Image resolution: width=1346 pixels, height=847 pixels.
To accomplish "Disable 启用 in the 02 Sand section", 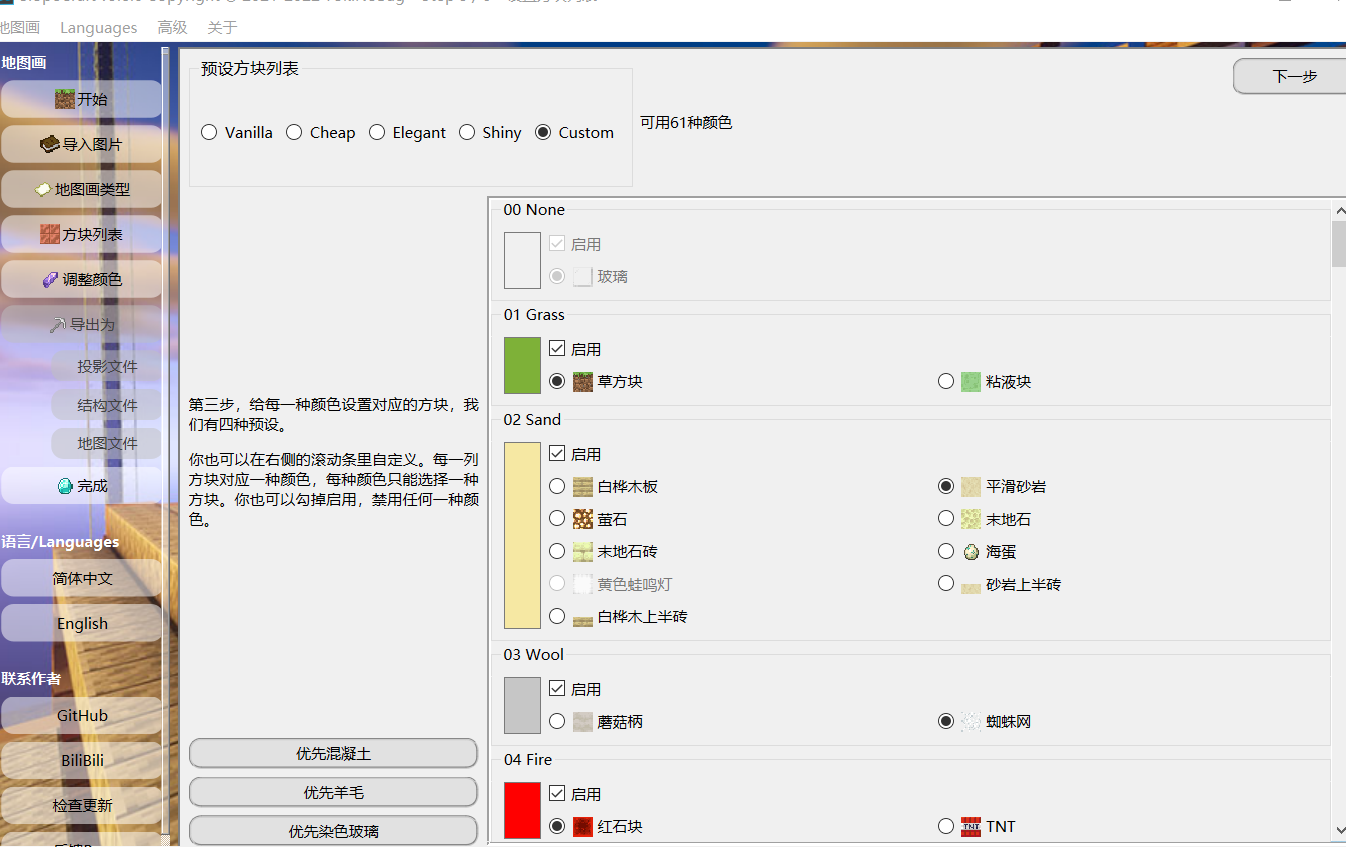I will [555, 453].
